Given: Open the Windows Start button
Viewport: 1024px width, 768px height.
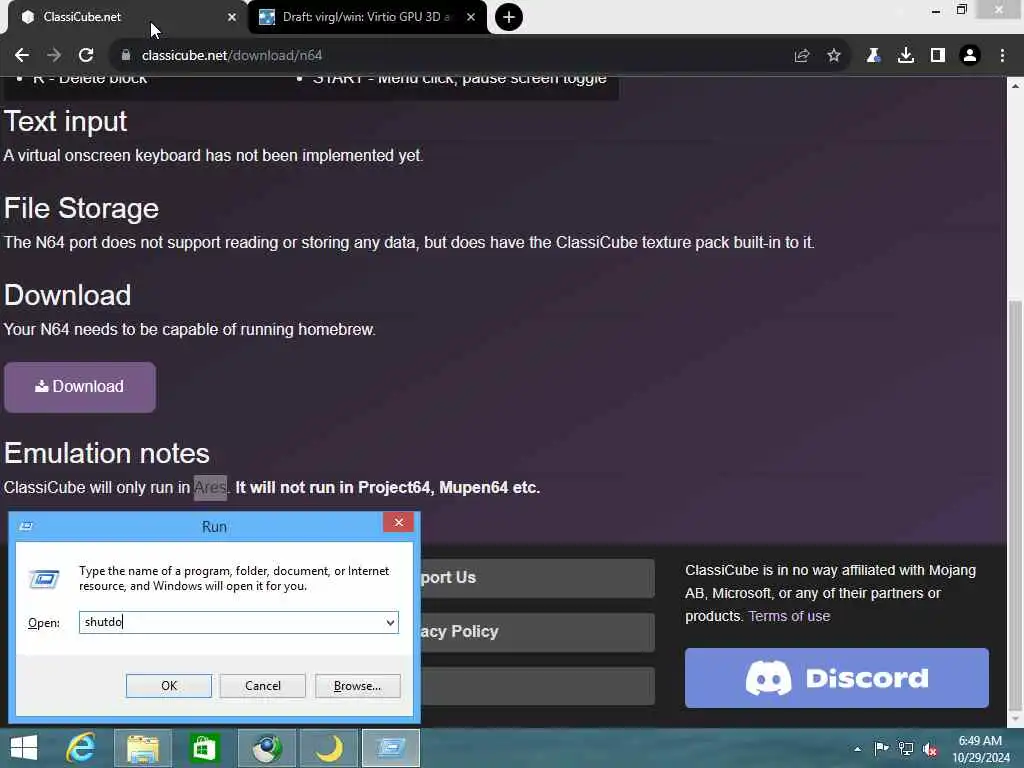Looking at the screenshot, I should (x=24, y=748).
